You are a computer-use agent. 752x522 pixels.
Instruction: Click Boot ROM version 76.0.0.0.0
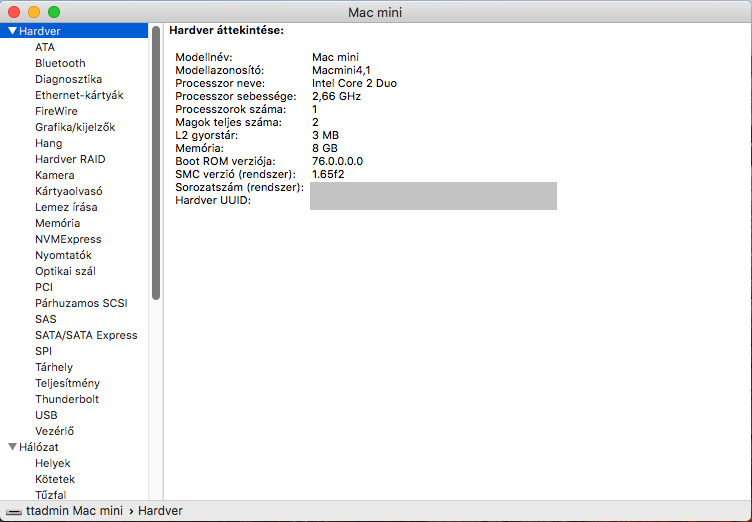[337, 161]
